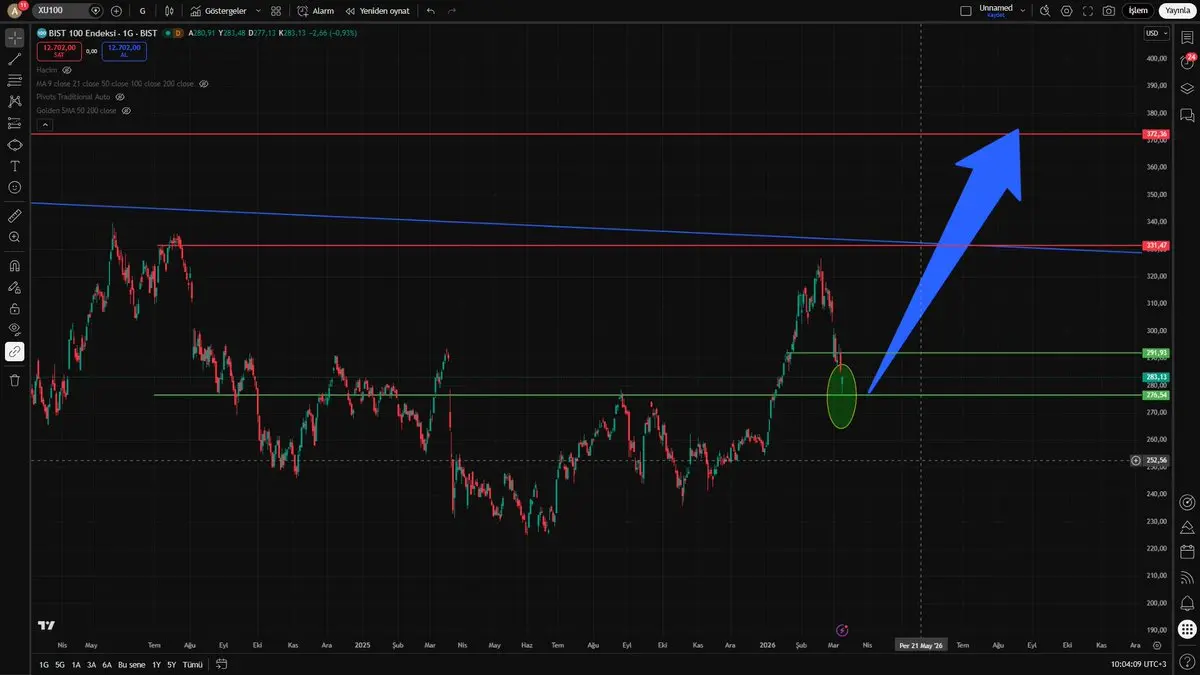
Task: Open the quick search icon
Action: tap(1045, 10)
